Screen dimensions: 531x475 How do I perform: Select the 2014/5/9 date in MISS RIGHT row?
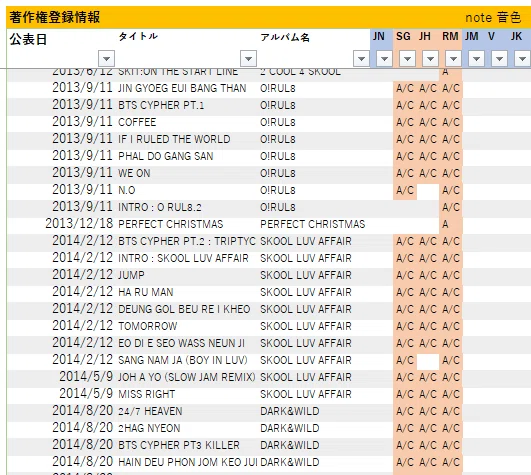point(86,393)
